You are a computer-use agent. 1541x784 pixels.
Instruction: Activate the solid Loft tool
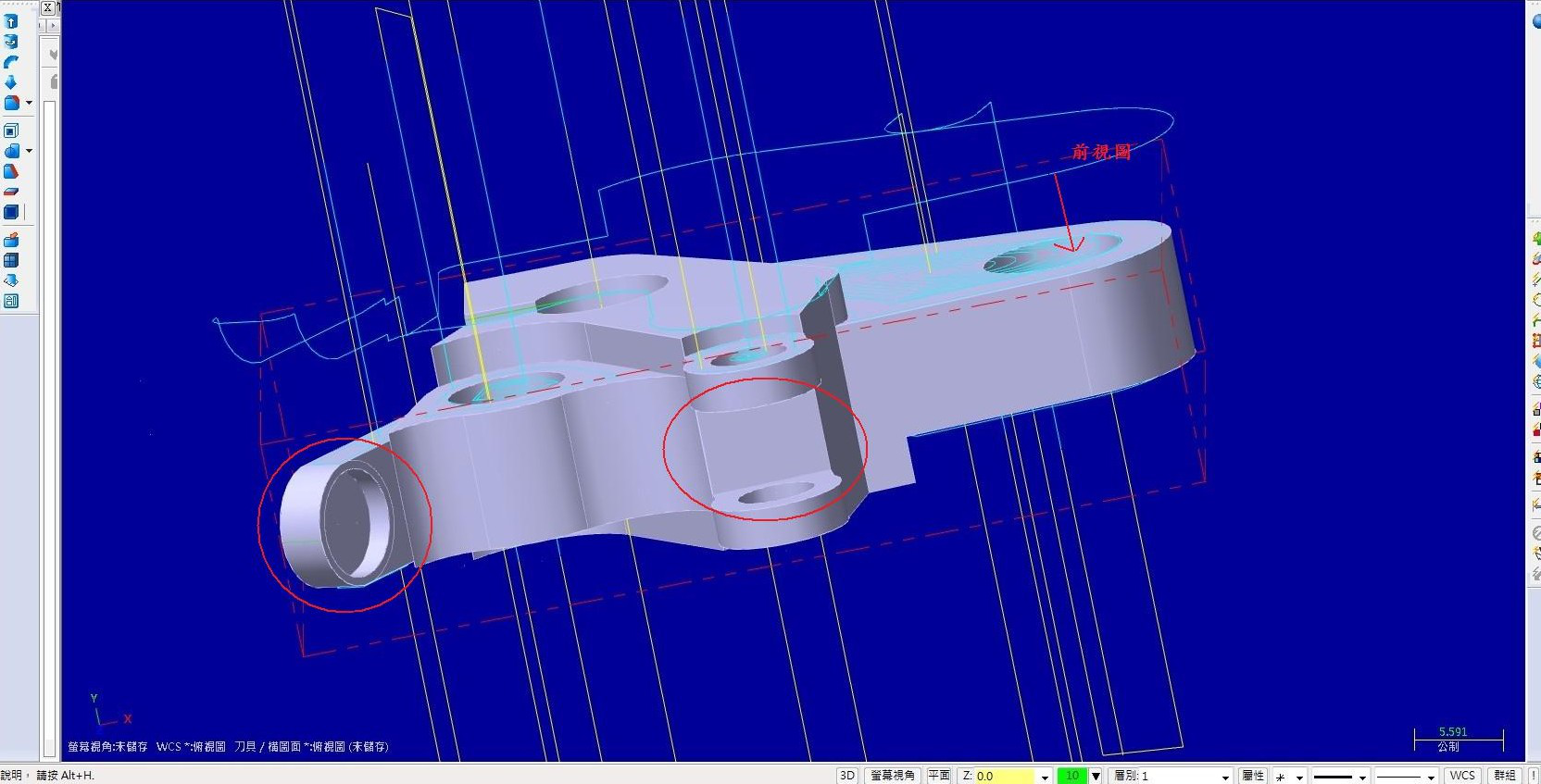[11, 82]
